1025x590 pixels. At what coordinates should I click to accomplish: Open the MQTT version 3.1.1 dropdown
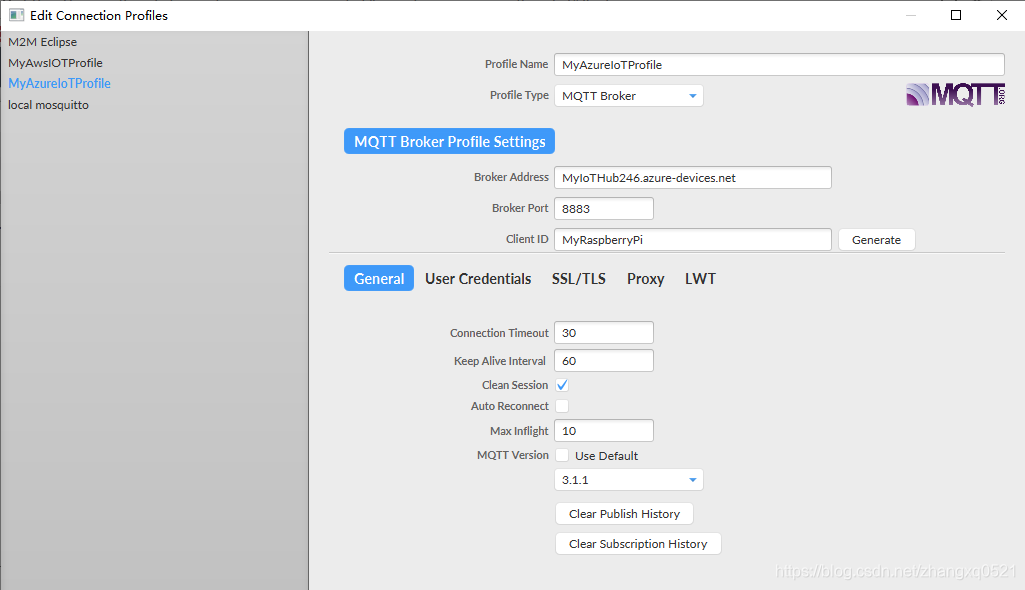(x=629, y=480)
